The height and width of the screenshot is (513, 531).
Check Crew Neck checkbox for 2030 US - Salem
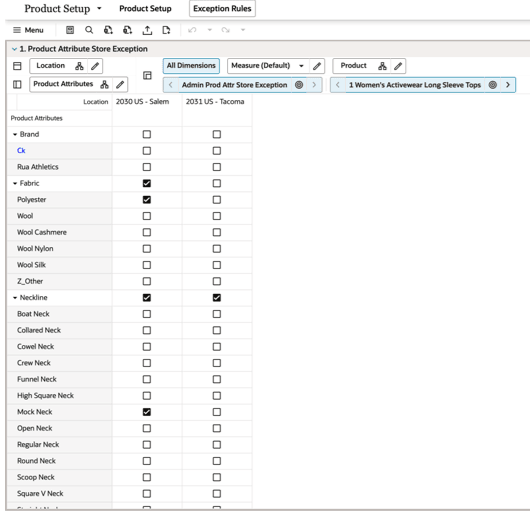point(147,363)
